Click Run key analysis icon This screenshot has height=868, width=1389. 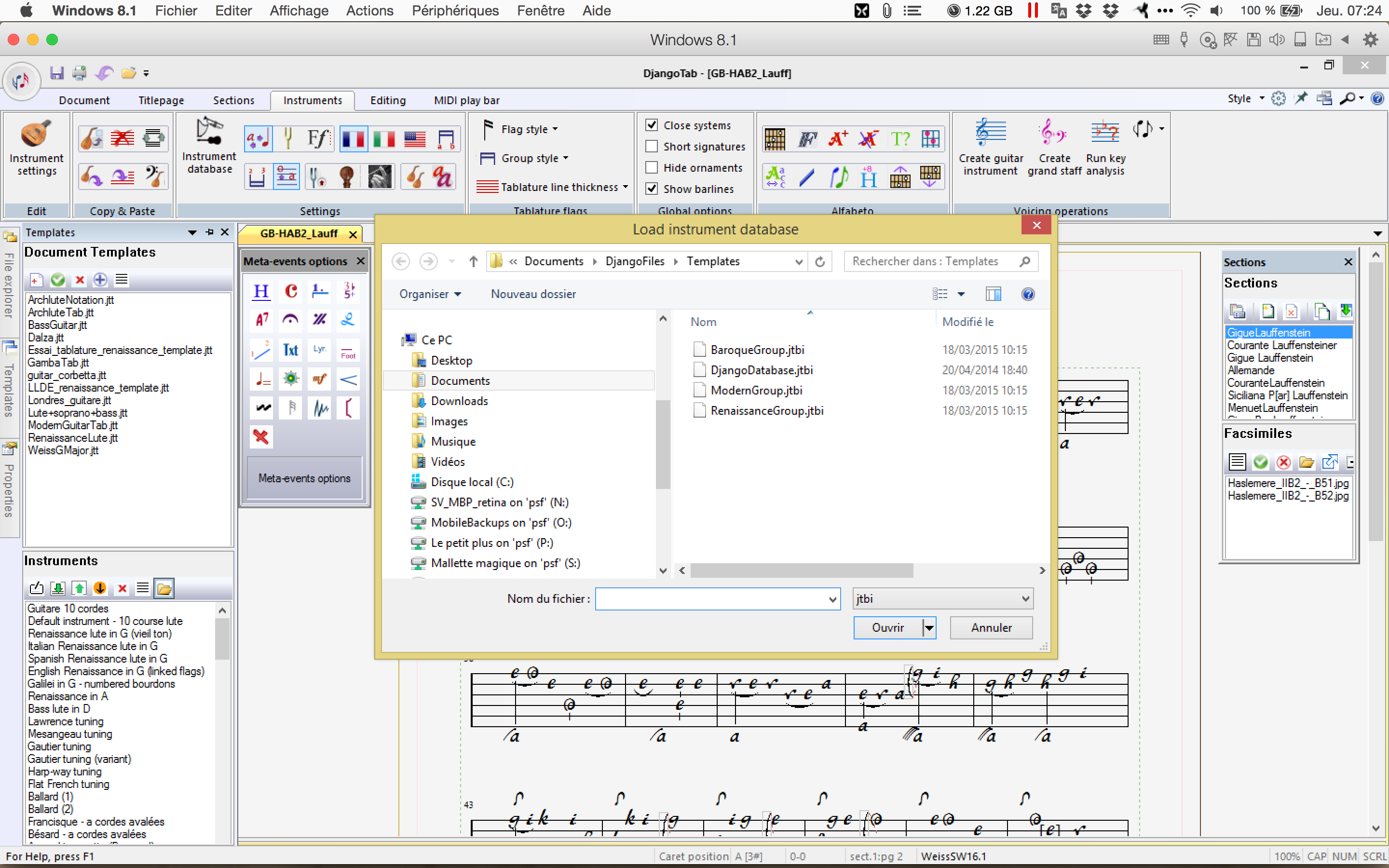[x=1104, y=133]
